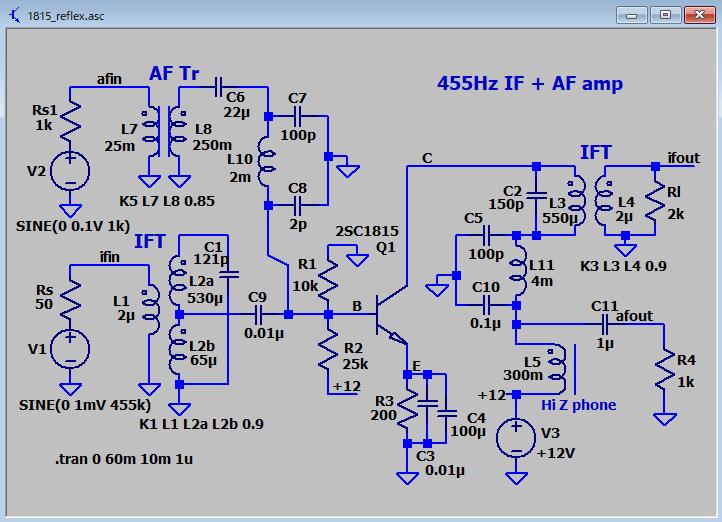Select inductor L10 coil symbol
The height and width of the screenshot is (522, 722).
[x=267, y=162]
